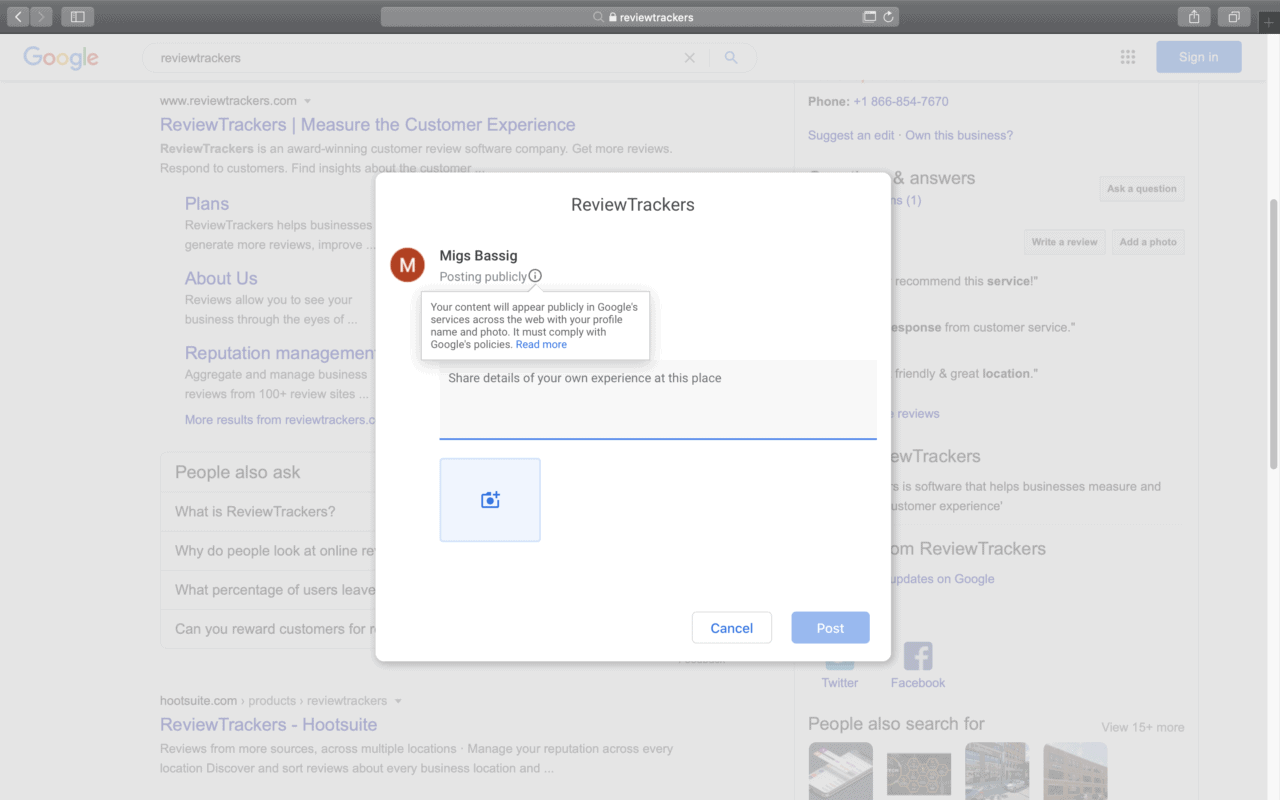Viewport: 1280px width, 800px height.
Task: Expand the dropdown beside the hootsuite.com breadcrumb
Action: [398, 700]
